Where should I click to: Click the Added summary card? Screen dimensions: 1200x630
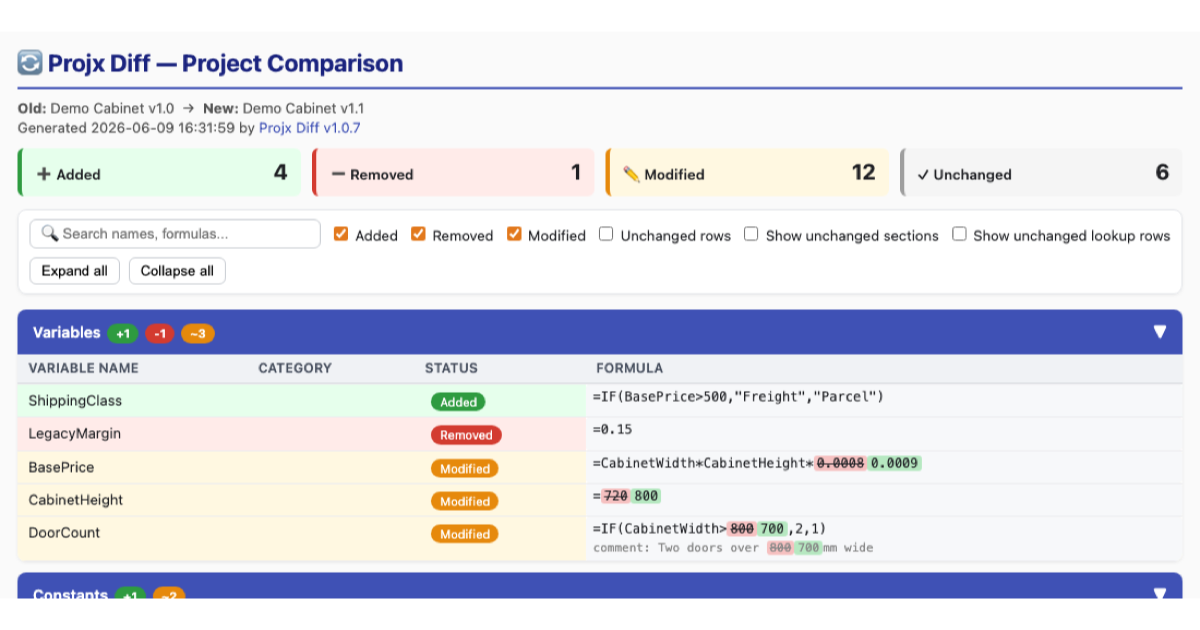159,172
